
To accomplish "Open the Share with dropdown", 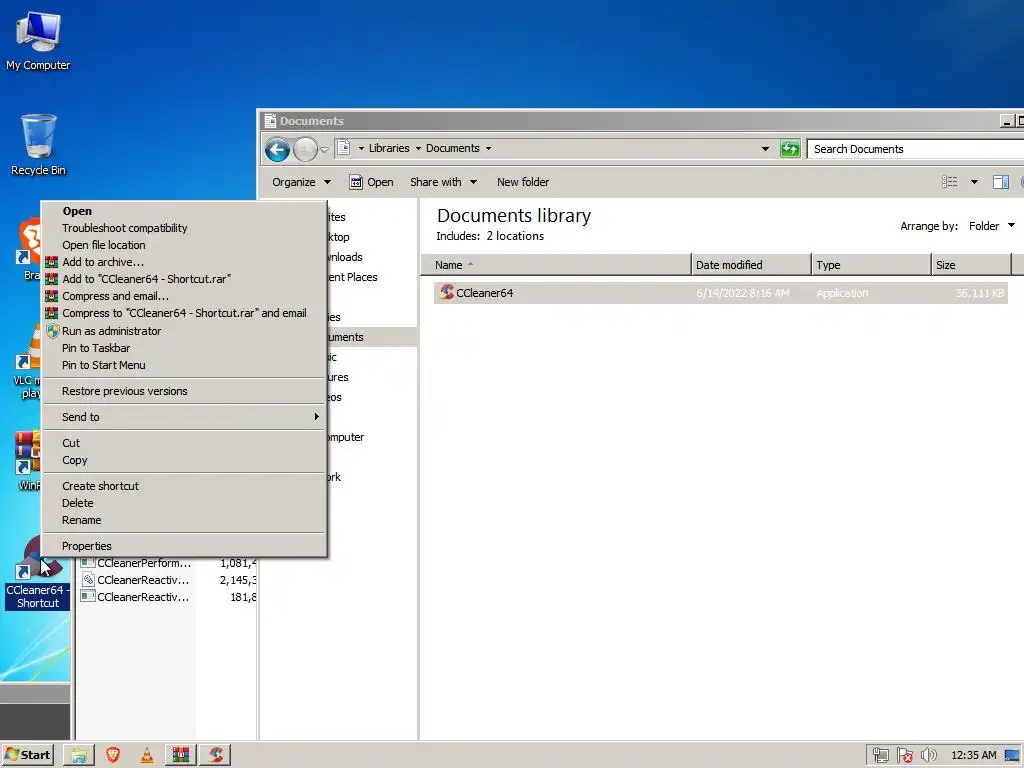I will [443, 182].
